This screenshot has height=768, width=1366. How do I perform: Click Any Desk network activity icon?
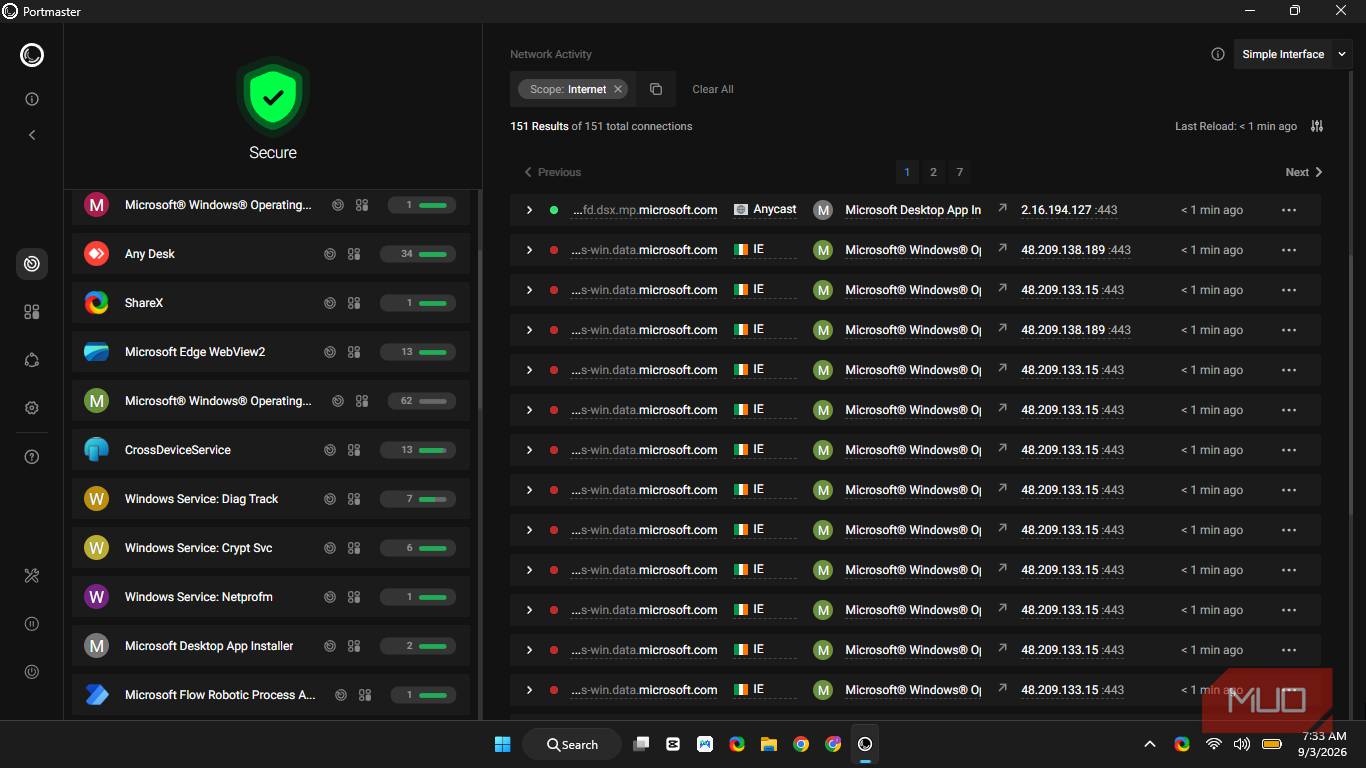[330, 254]
